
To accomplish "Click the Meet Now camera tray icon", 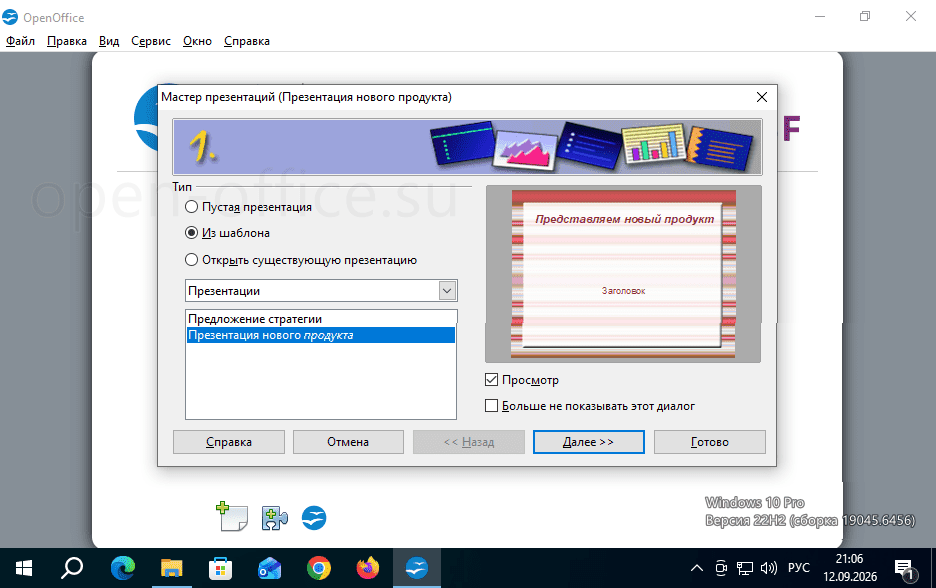I will [721, 568].
